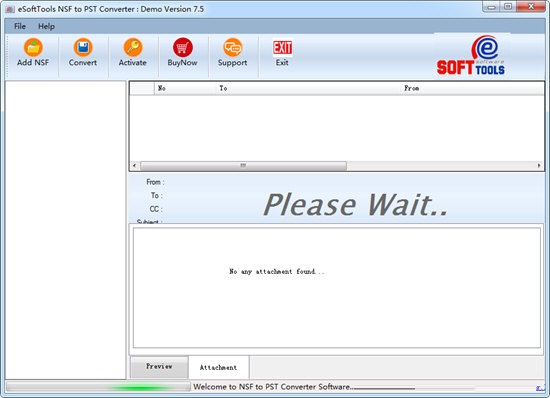Click the "Please Wait.." message

coord(355,204)
